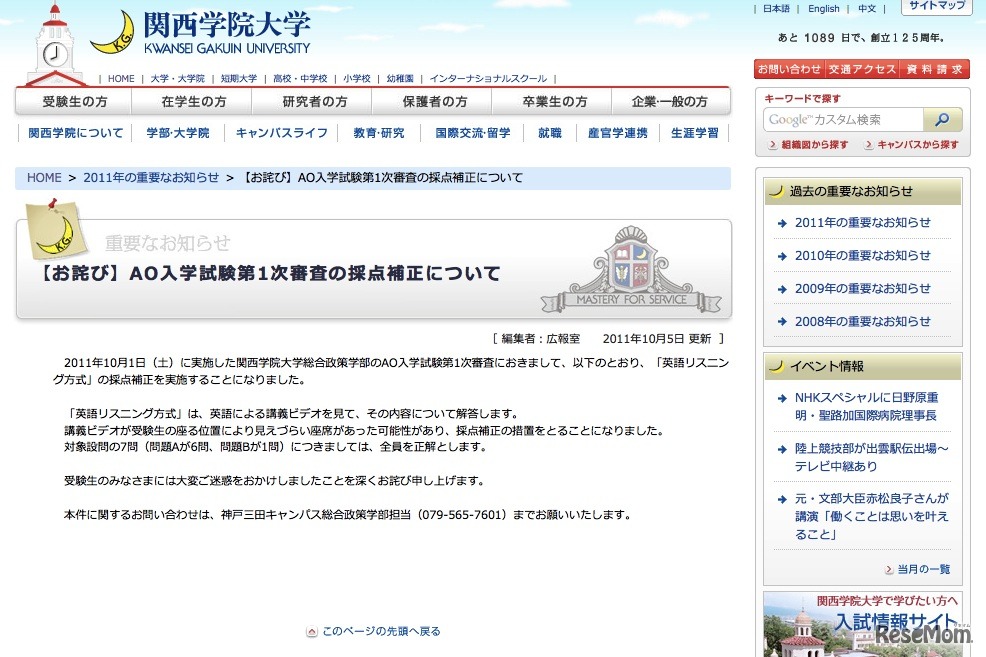Click the 2011年10月5日 更新 date text
Viewport: 986px width, 657px height.
tap(656, 339)
